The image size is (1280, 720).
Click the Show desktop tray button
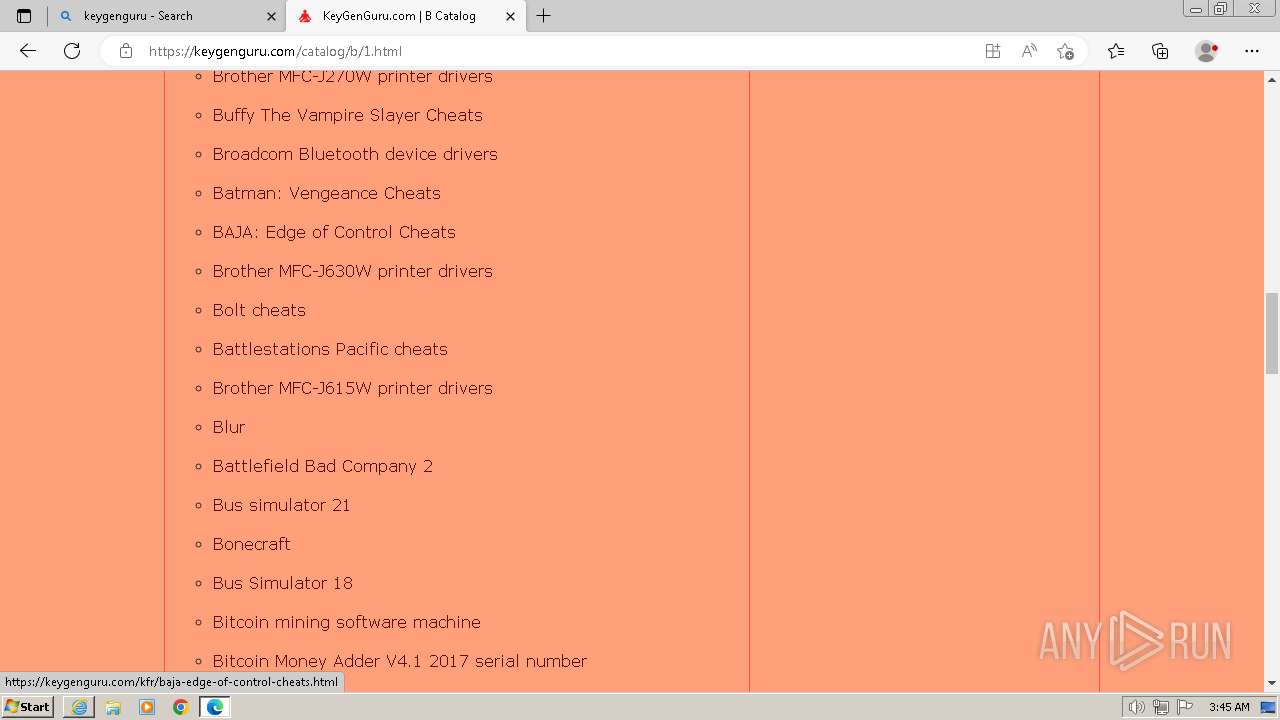click(x=1268, y=707)
